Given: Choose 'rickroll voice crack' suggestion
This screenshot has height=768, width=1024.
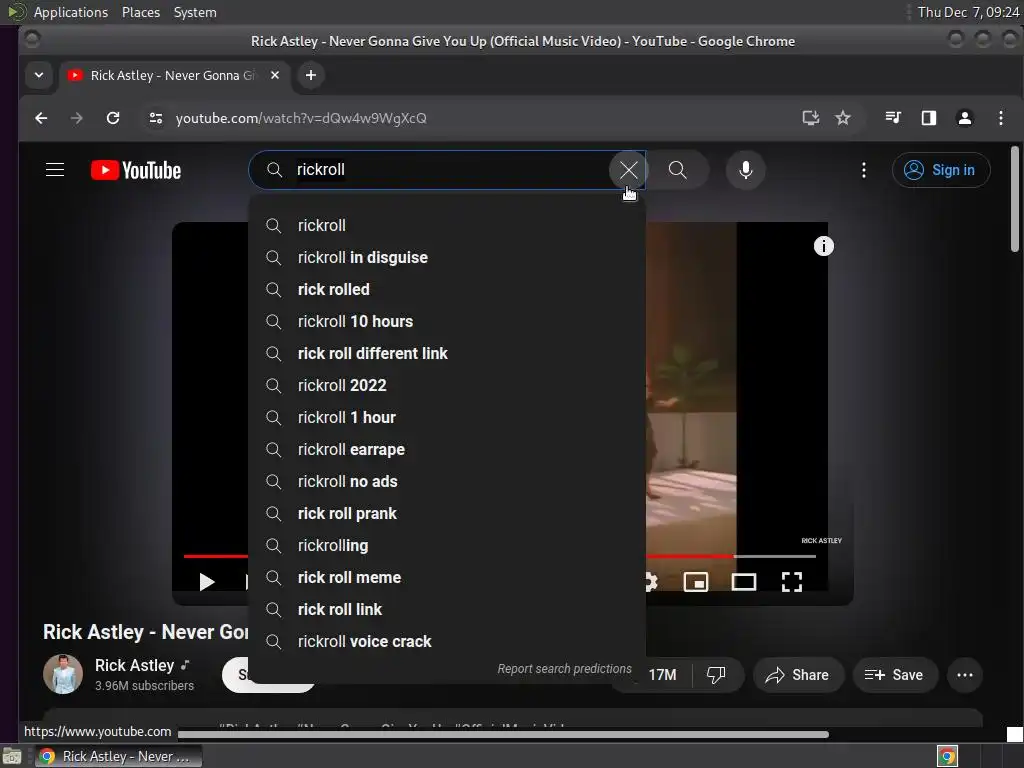Looking at the screenshot, I should 447,641.
